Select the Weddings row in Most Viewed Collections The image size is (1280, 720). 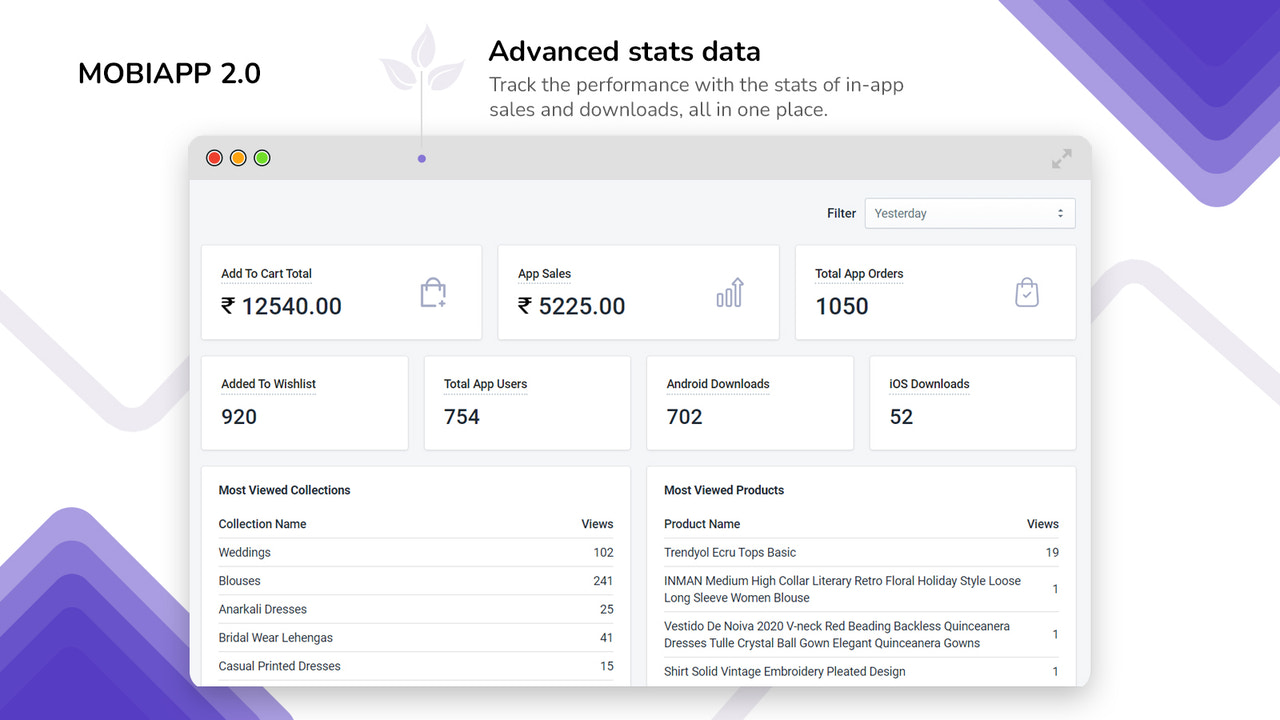point(245,552)
